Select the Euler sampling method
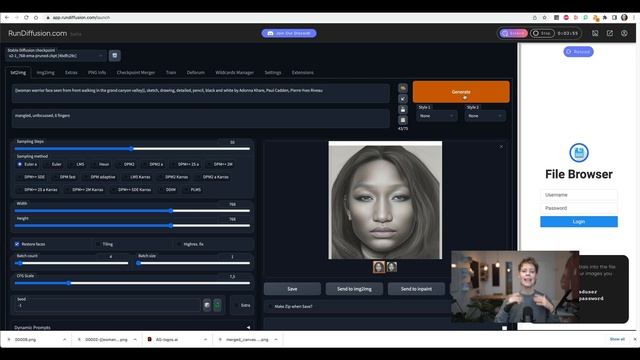The height and width of the screenshot is (360, 640). tap(53, 164)
